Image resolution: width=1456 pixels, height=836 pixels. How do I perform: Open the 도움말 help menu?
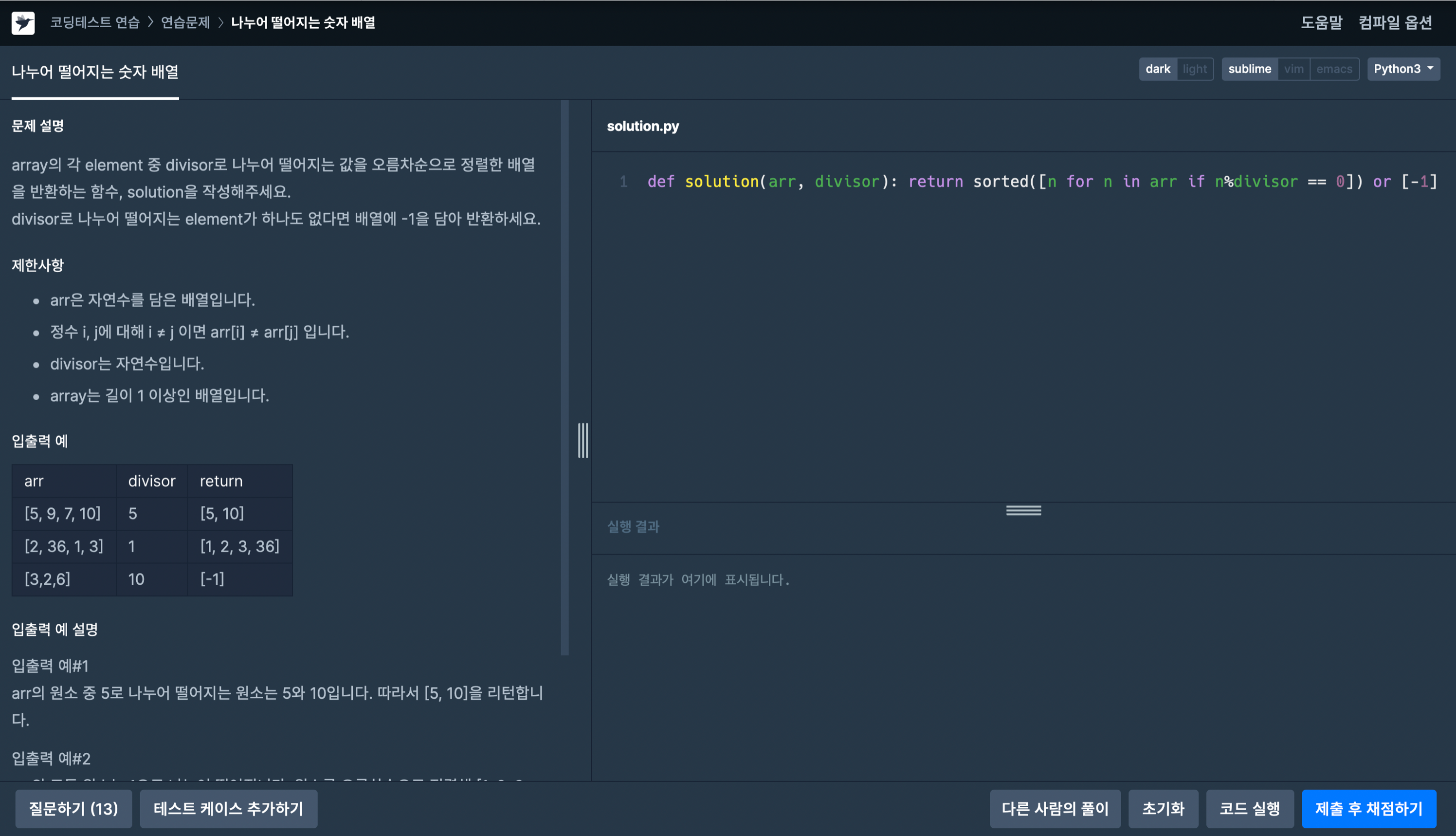pos(1321,22)
